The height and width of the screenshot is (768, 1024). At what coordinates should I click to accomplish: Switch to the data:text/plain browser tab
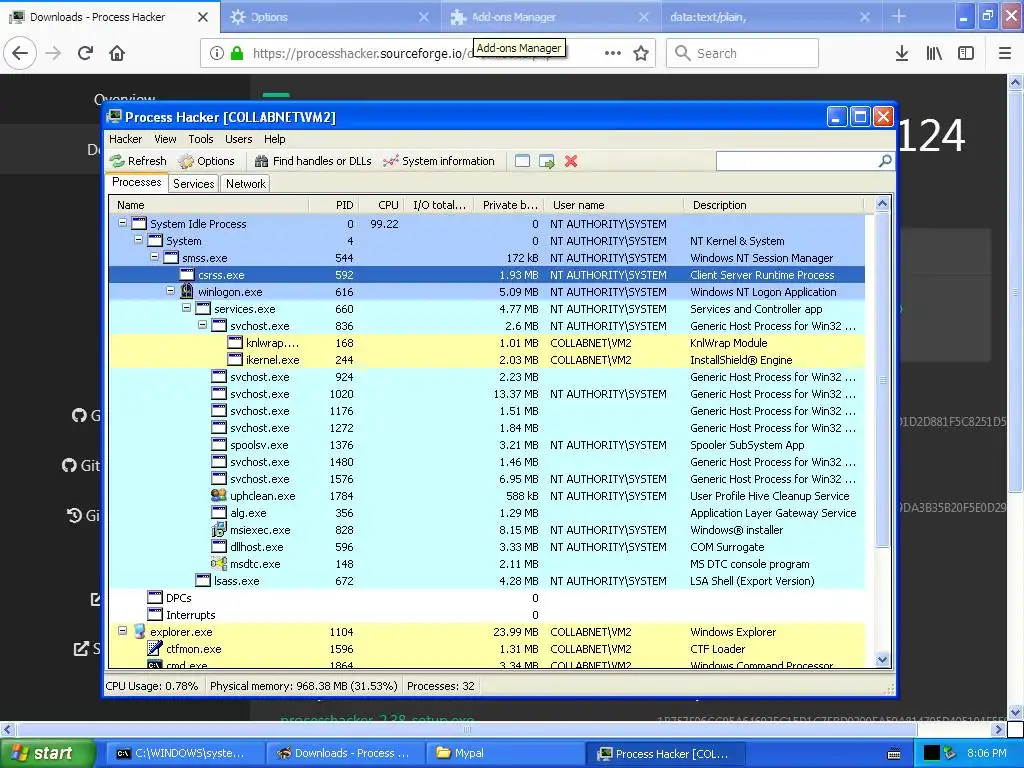point(769,17)
